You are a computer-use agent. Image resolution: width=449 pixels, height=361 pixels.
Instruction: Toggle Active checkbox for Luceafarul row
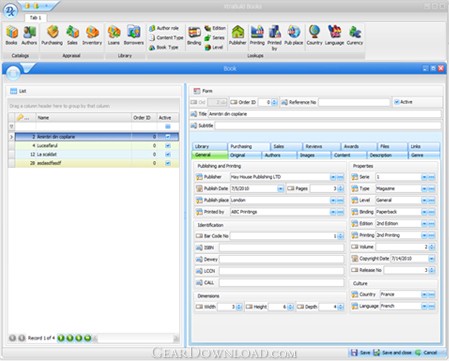(x=168, y=146)
